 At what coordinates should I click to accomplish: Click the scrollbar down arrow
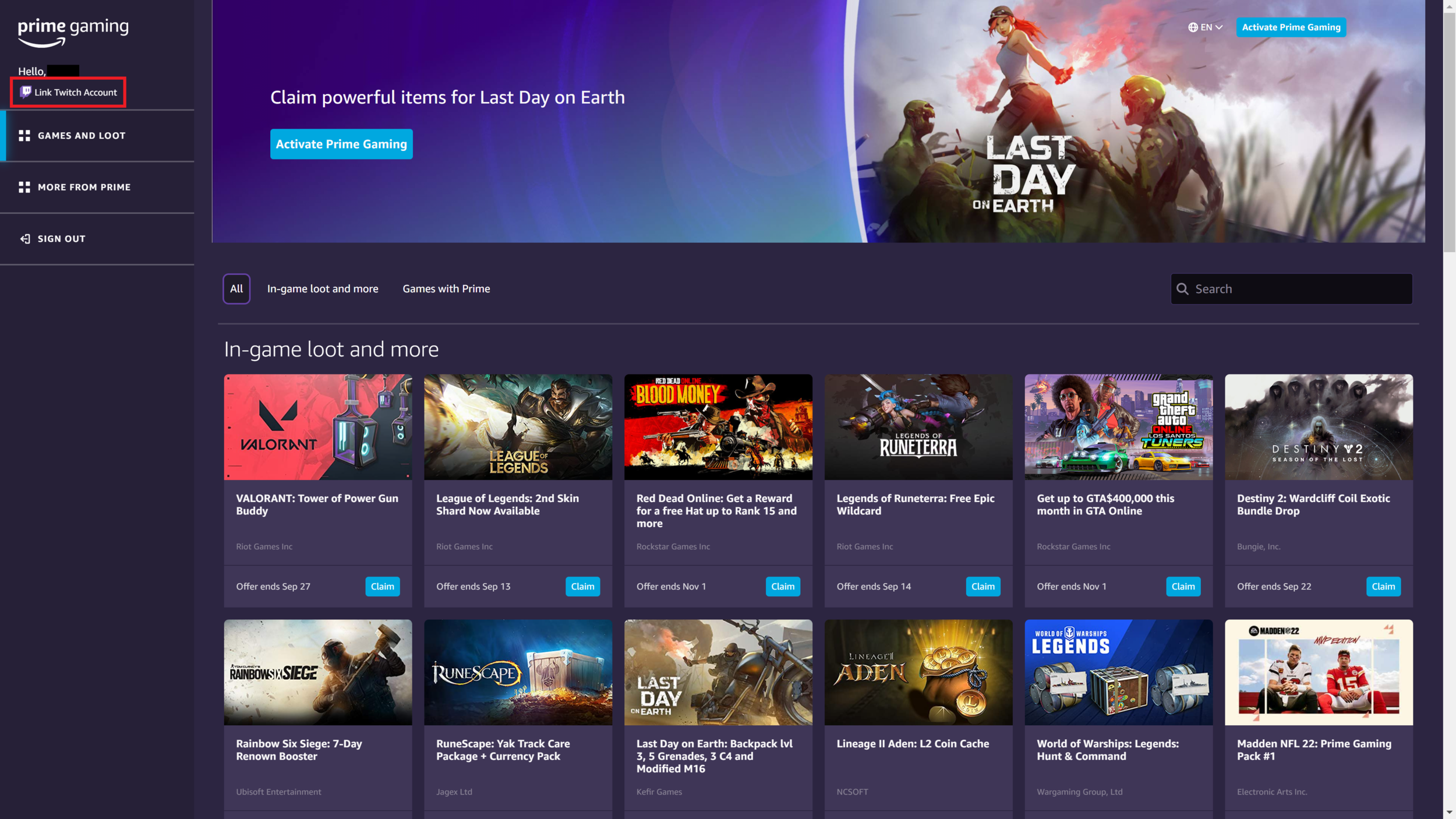1449,813
